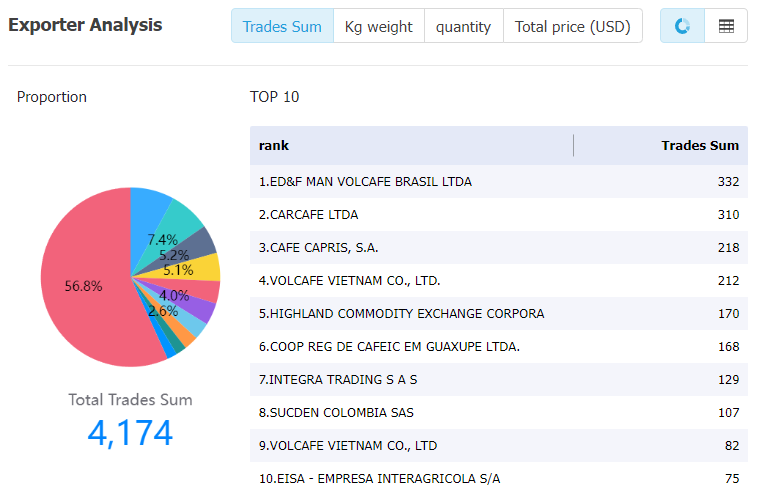
Task: Select the Kg weight tab
Action: (379, 26)
